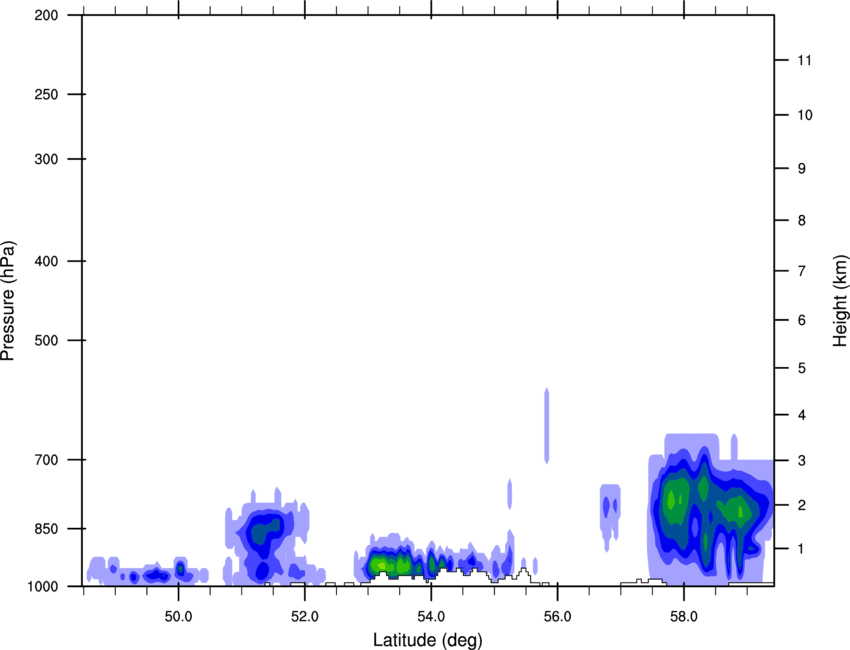Click the 52.0 latitude label

pyautogui.click(x=305, y=617)
